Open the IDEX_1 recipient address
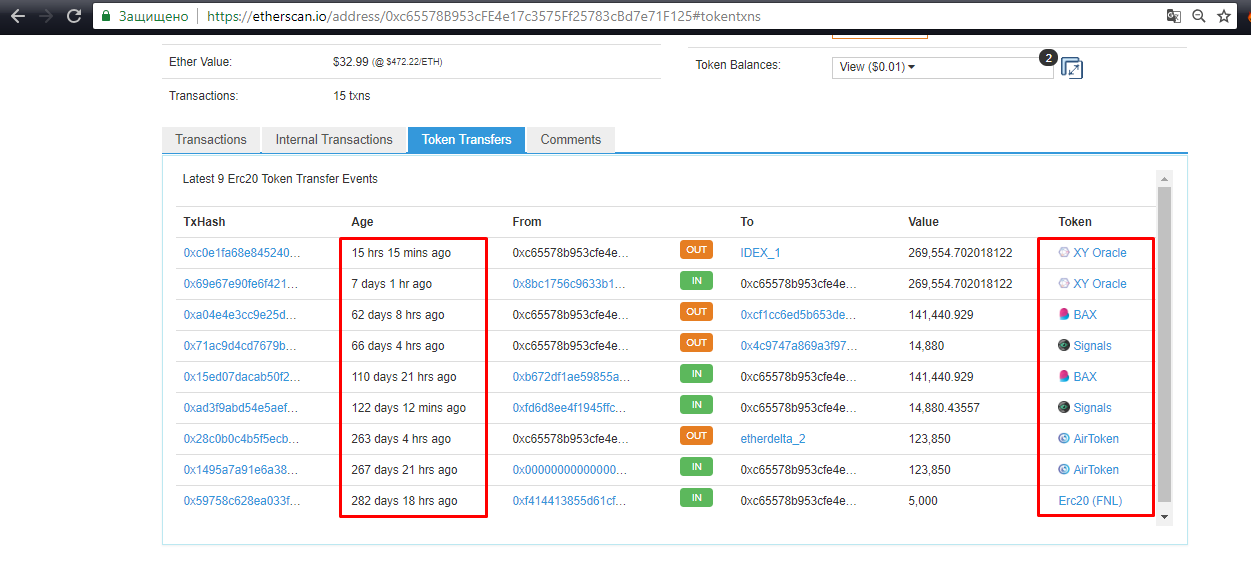 (x=760, y=253)
